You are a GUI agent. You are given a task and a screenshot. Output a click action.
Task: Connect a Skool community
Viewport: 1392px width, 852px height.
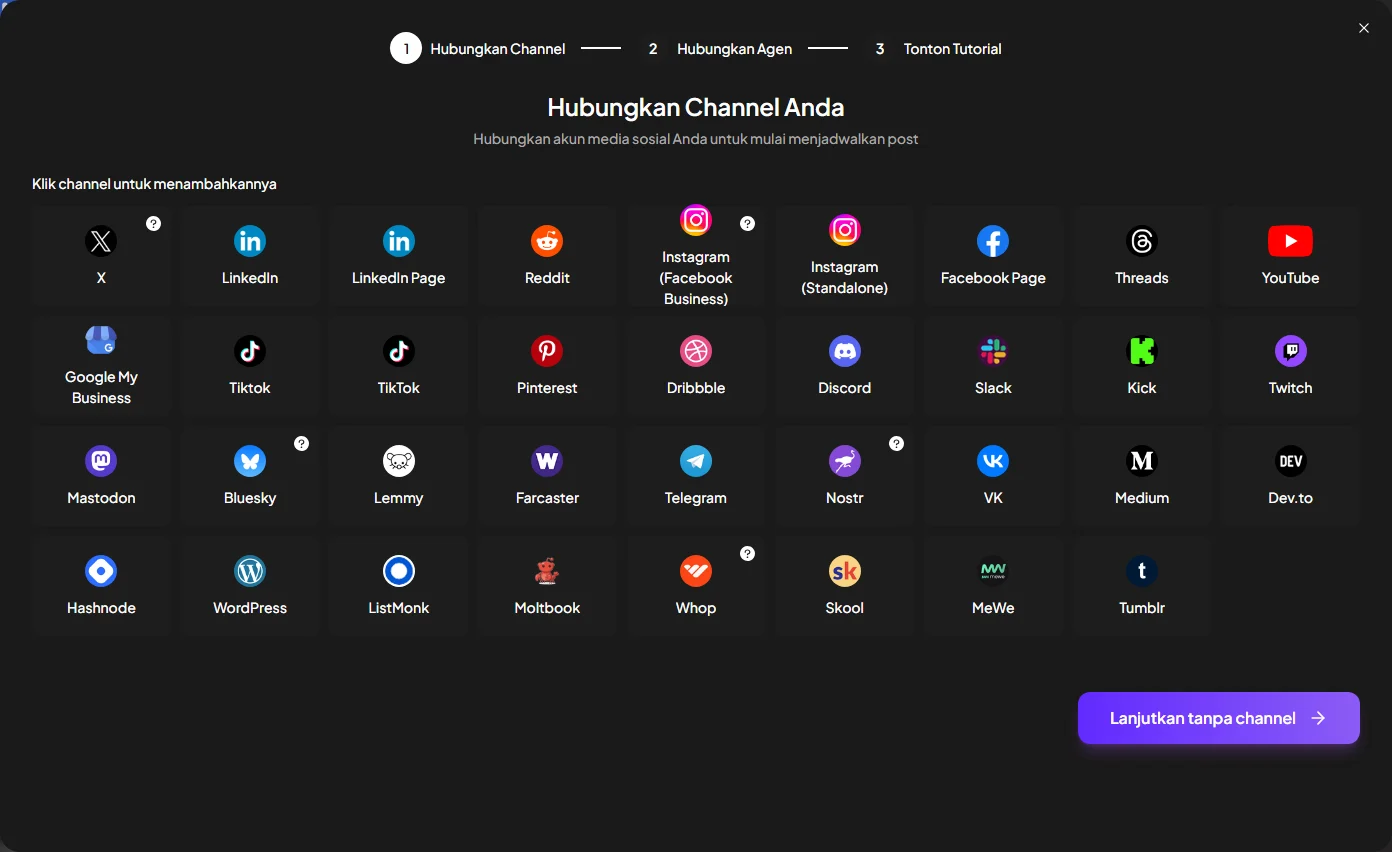point(845,586)
